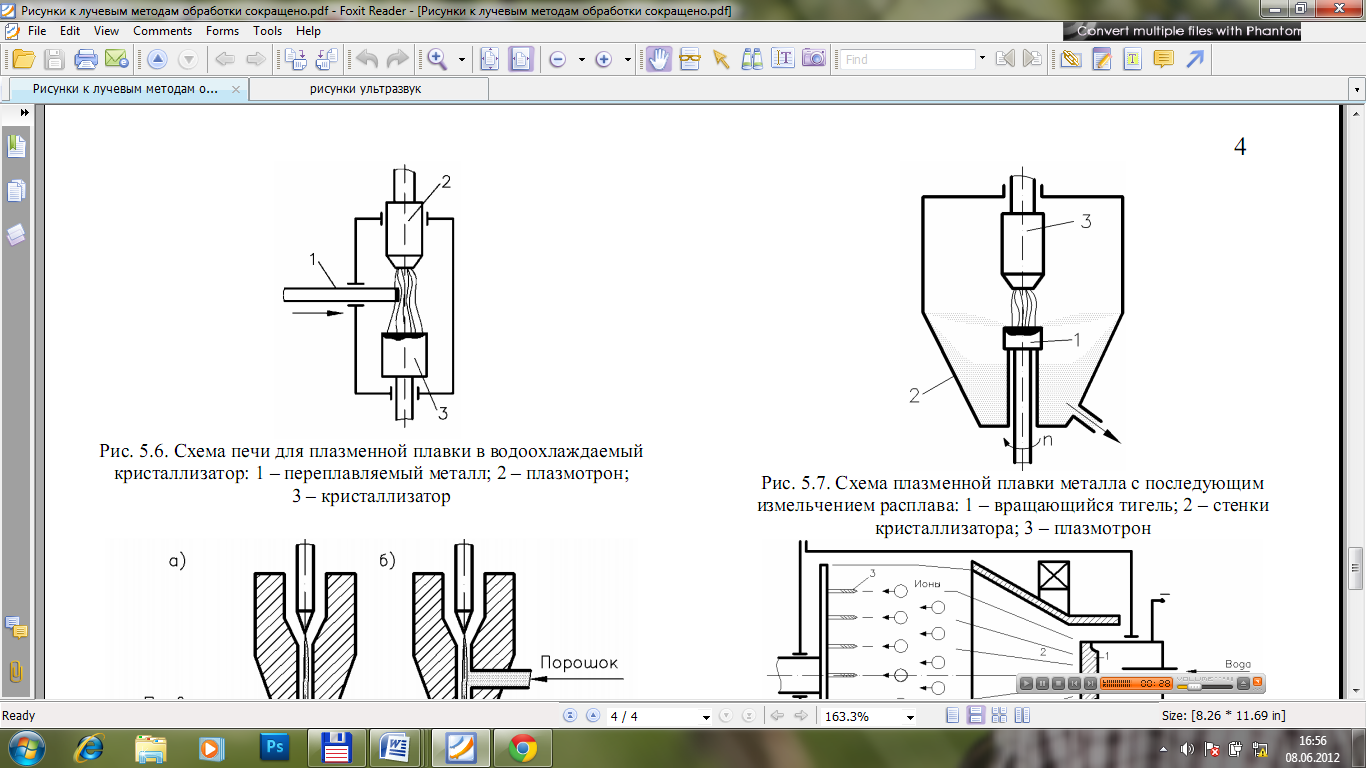The image size is (1366, 768).
Task: Open Attachments paperclip panel in sidebar
Action: pyautogui.click(x=16, y=670)
